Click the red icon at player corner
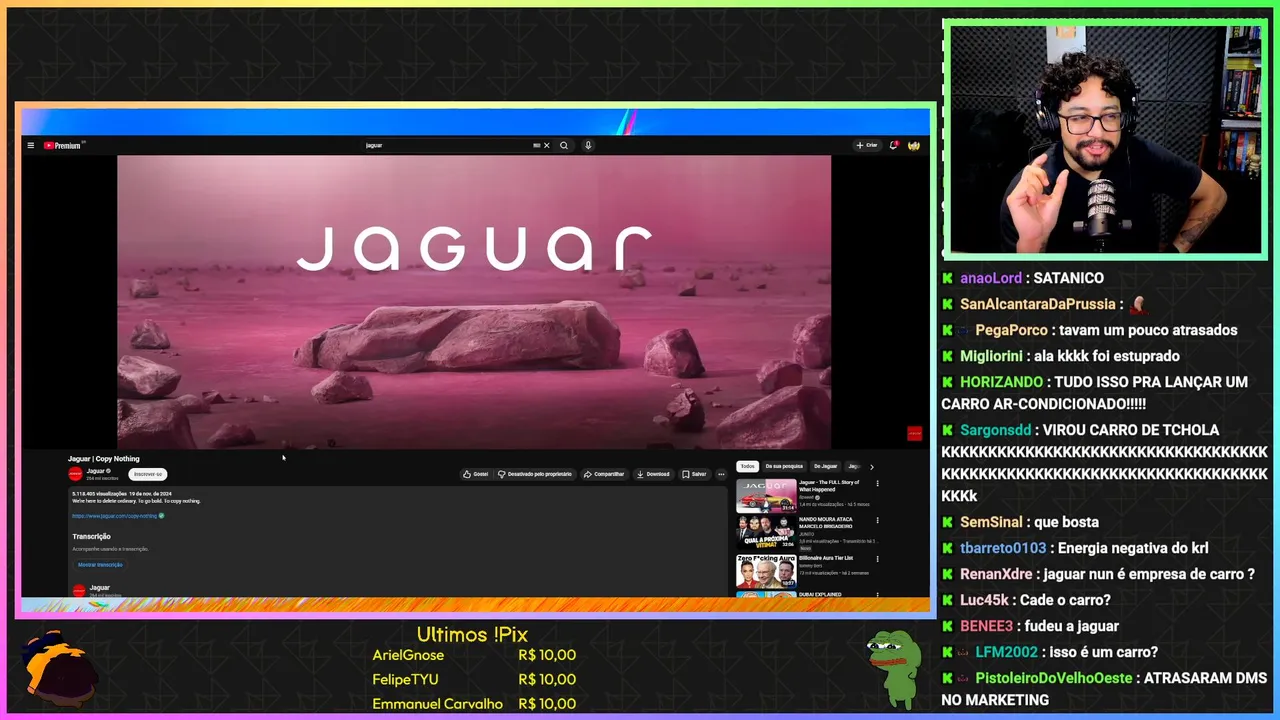Screen dimensions: 1280x720 coord(914,433)
